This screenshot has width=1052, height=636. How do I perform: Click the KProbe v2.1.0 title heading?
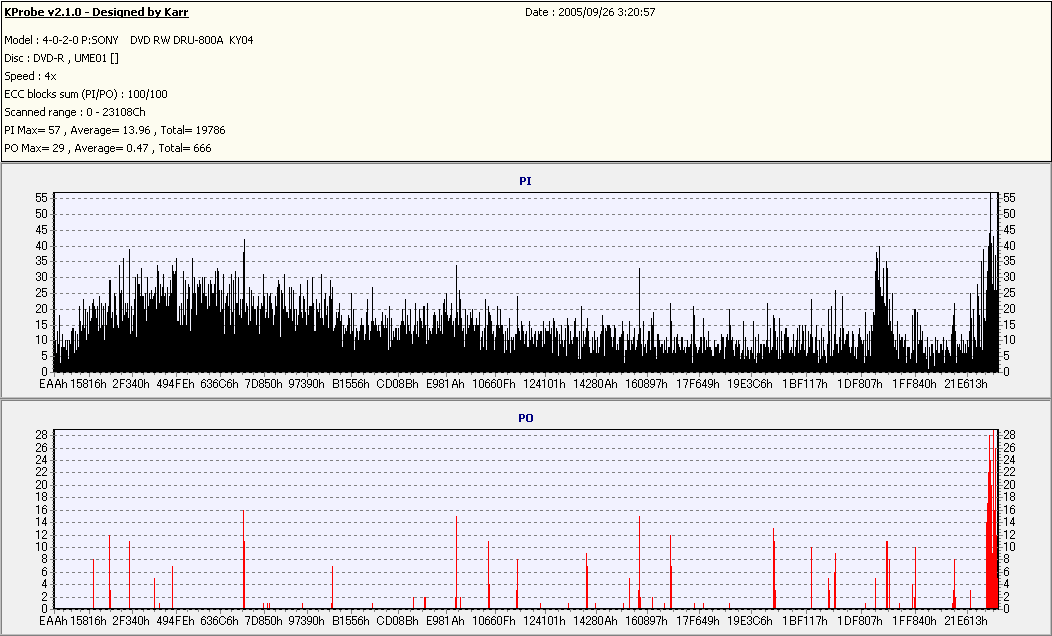[97, 12]
